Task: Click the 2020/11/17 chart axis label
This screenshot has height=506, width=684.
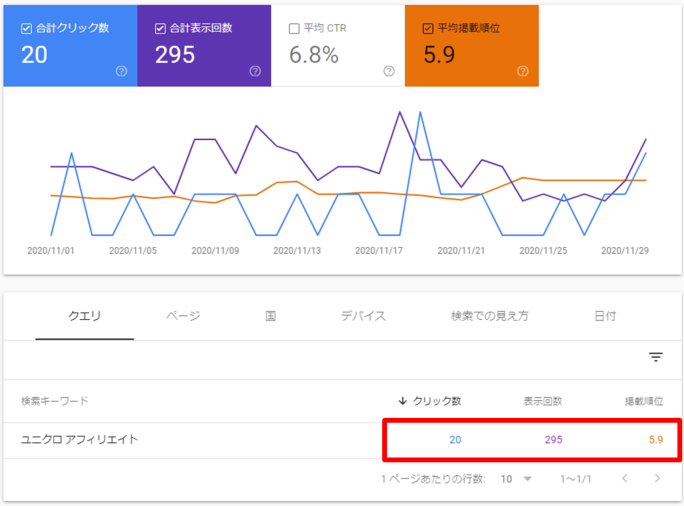Action: point(379,251)
